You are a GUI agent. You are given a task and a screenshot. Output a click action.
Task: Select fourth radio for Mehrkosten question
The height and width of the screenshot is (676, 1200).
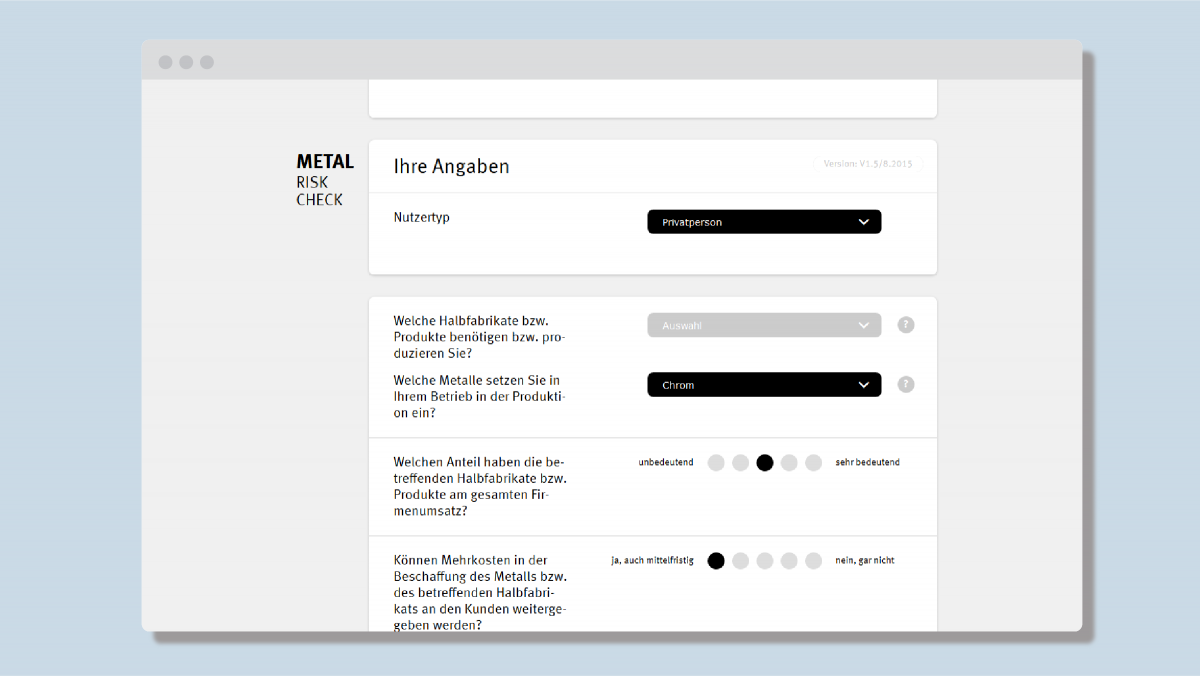(x=789, y=561)
